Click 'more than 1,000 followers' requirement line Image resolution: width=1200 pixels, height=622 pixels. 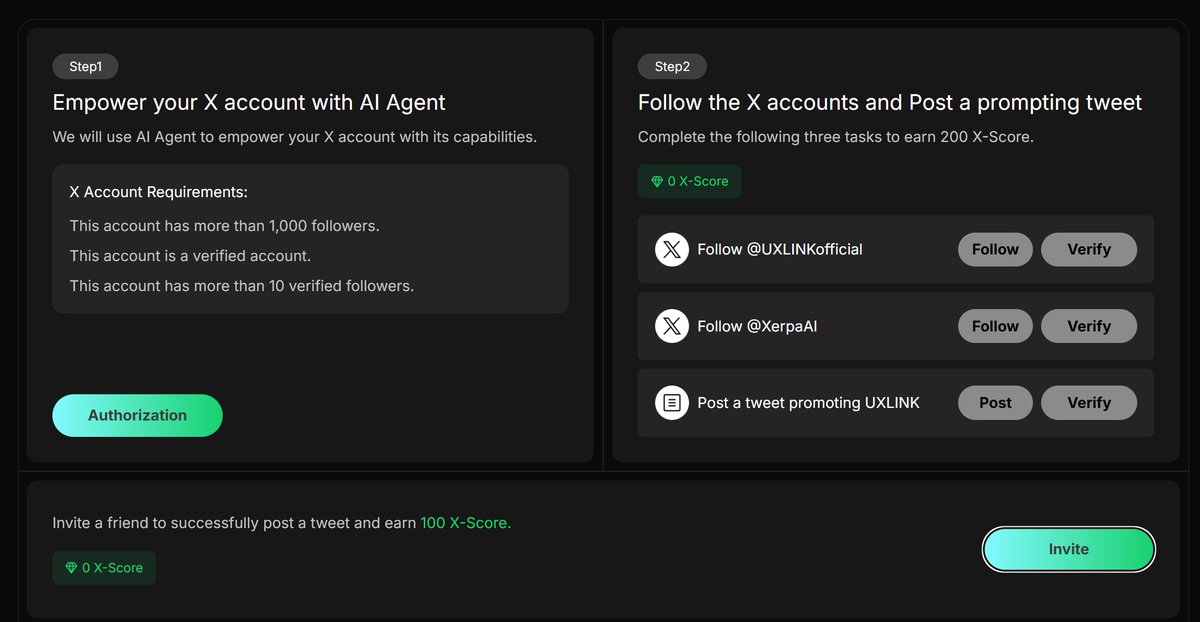click(224, 226)
